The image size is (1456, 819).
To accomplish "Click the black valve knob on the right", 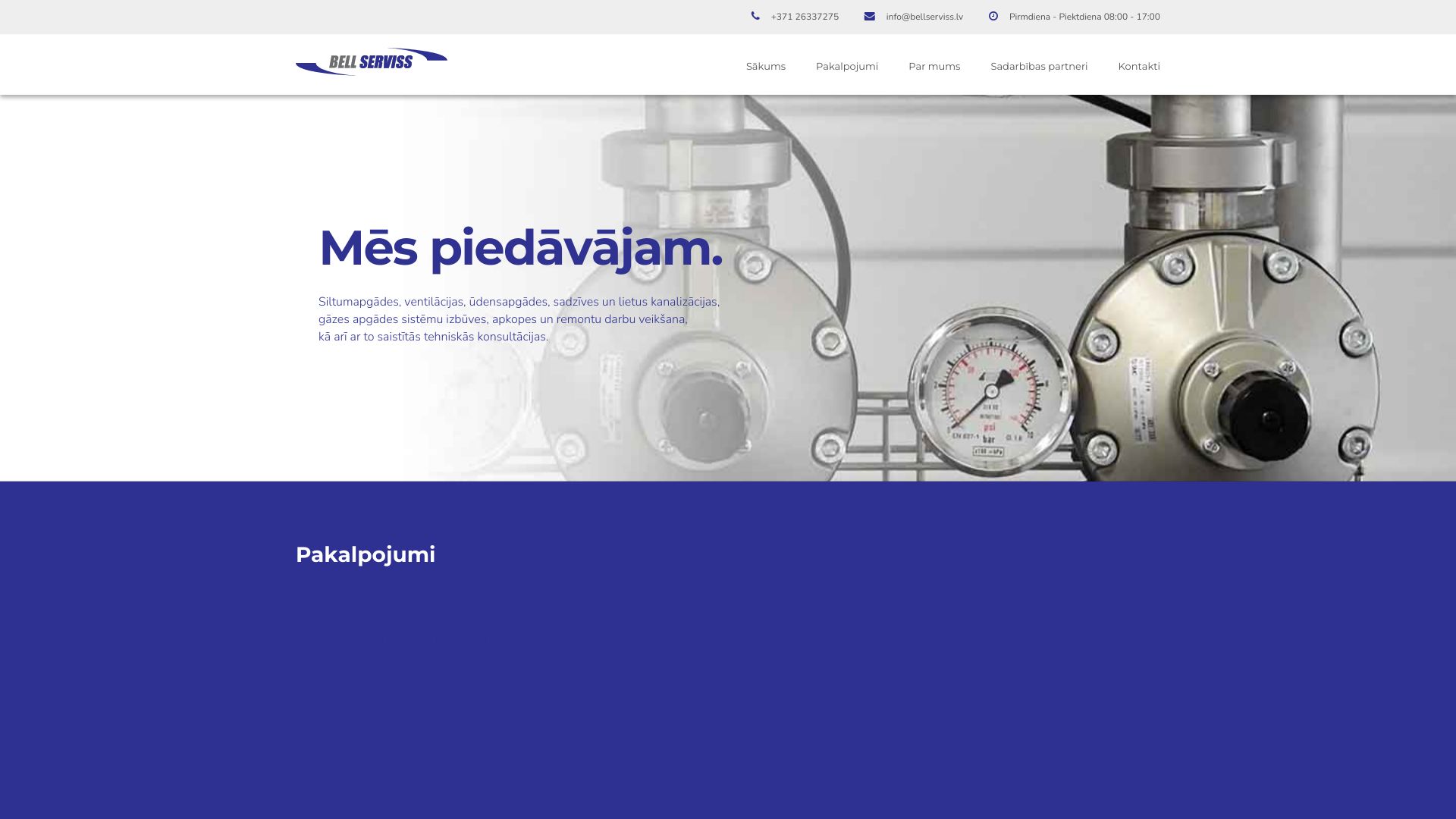I will pos(1266,417).
